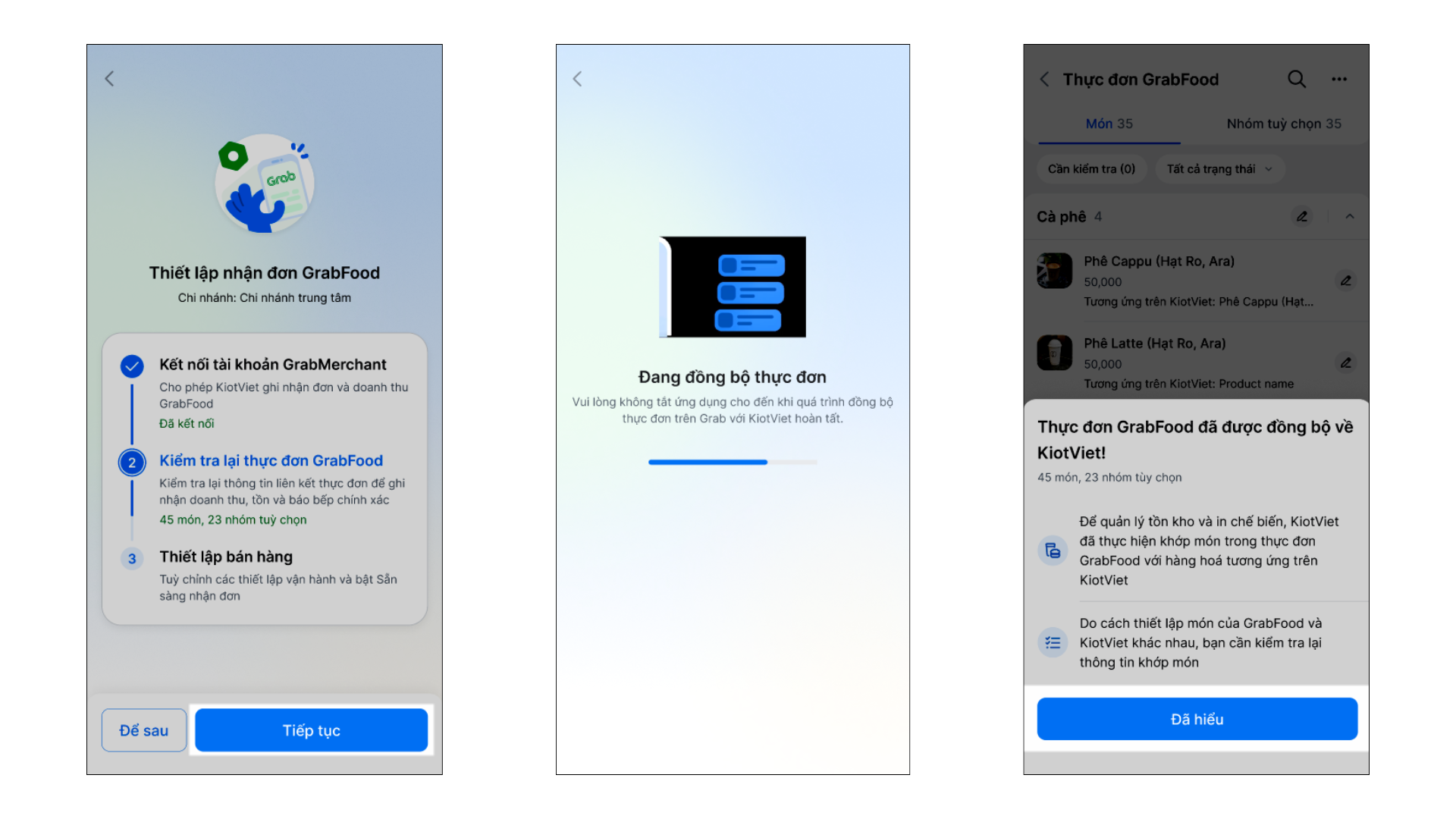Switch to Nhóm tuỳ chọn 35 tab
Image resolution: width=1456 pixels, height=819 pixels.
(1283, 124)
